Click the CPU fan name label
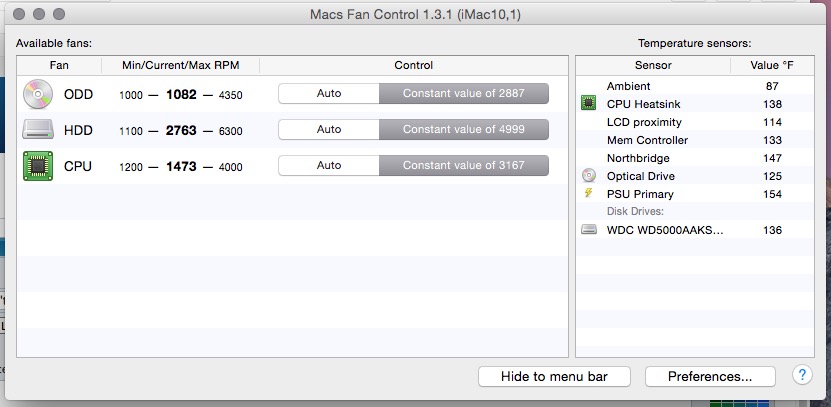Screen dimensions: 831x407 [x=78, y=166]
